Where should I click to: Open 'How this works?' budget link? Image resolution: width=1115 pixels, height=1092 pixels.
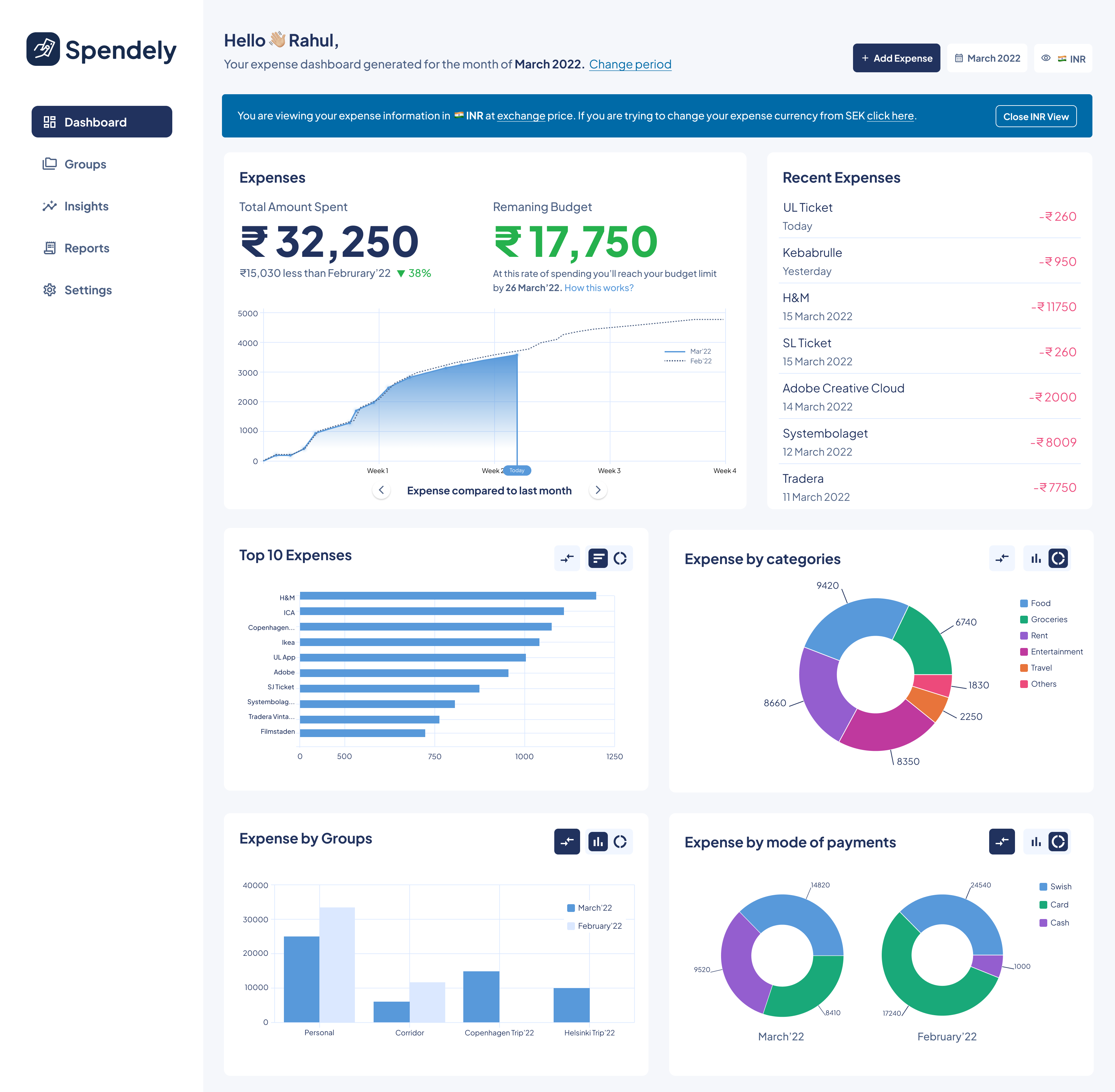598,288
